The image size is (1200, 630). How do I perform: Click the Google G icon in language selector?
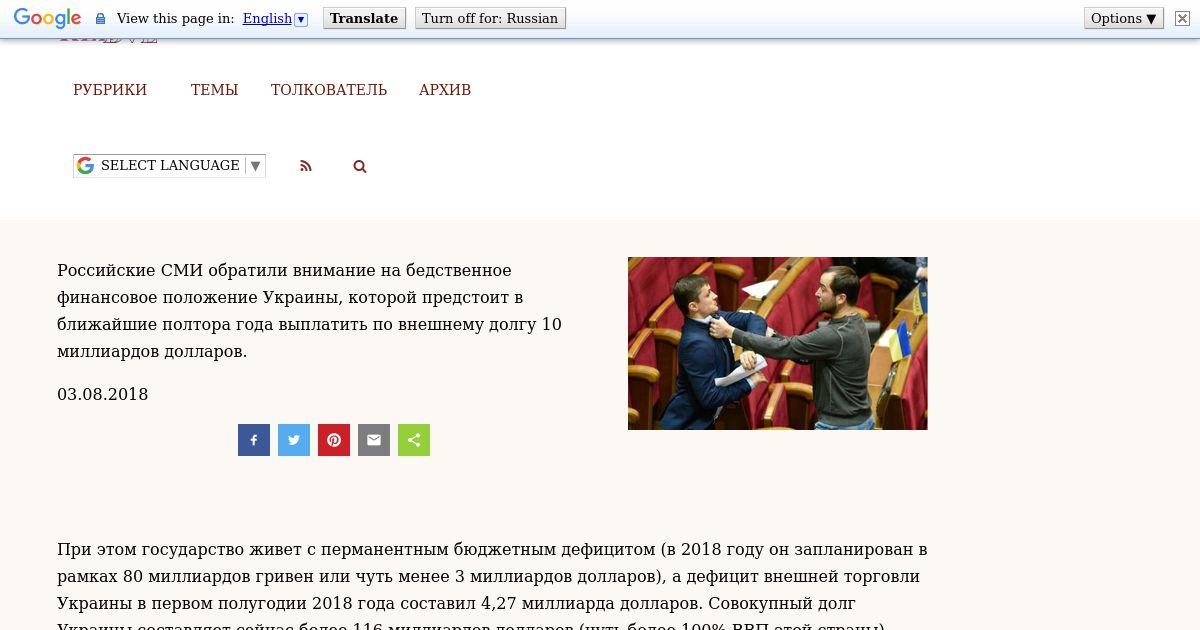[x=86, y=166]
